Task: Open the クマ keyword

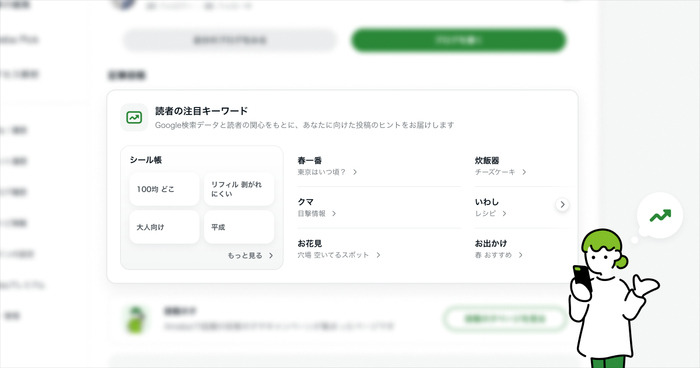Action: (x=306, y=202)
